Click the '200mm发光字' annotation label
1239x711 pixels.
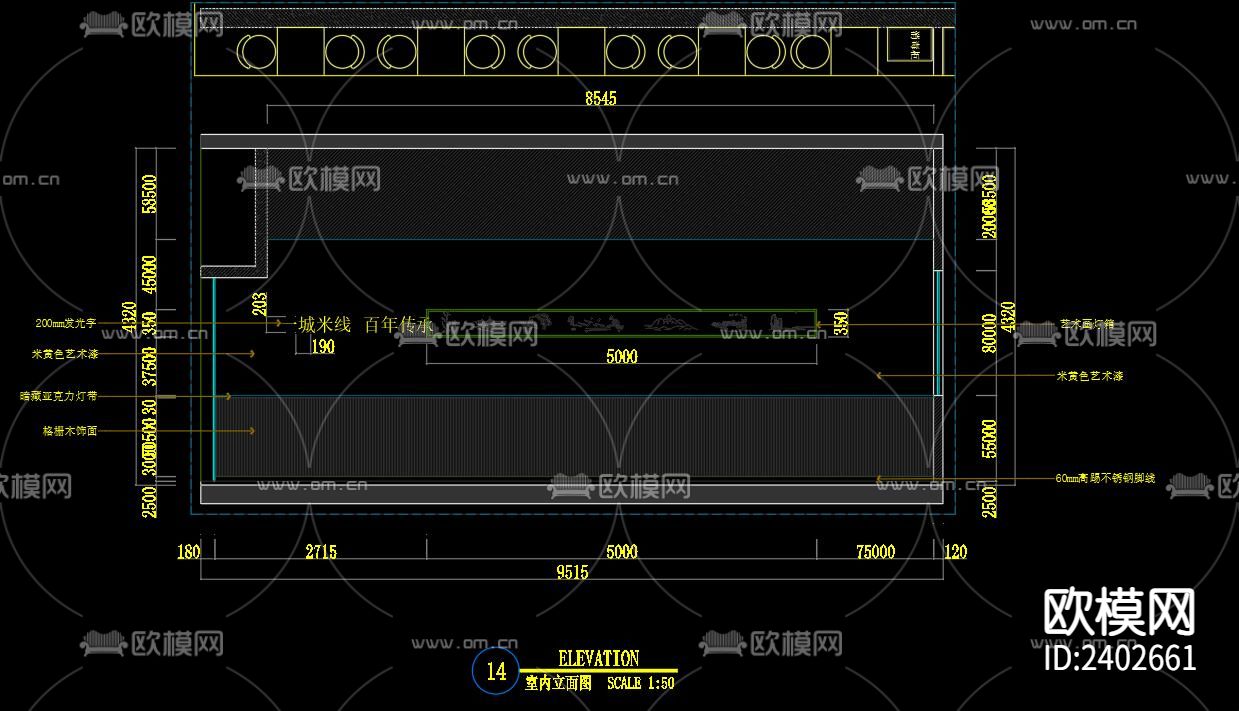point(66,324)
